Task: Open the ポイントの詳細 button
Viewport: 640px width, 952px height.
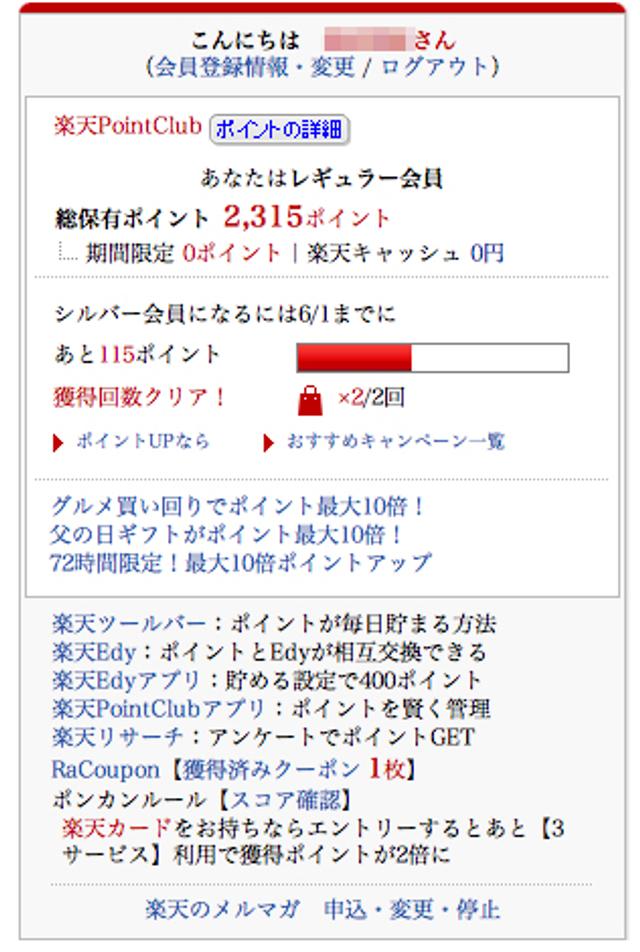Action: (x=279, y=129)
